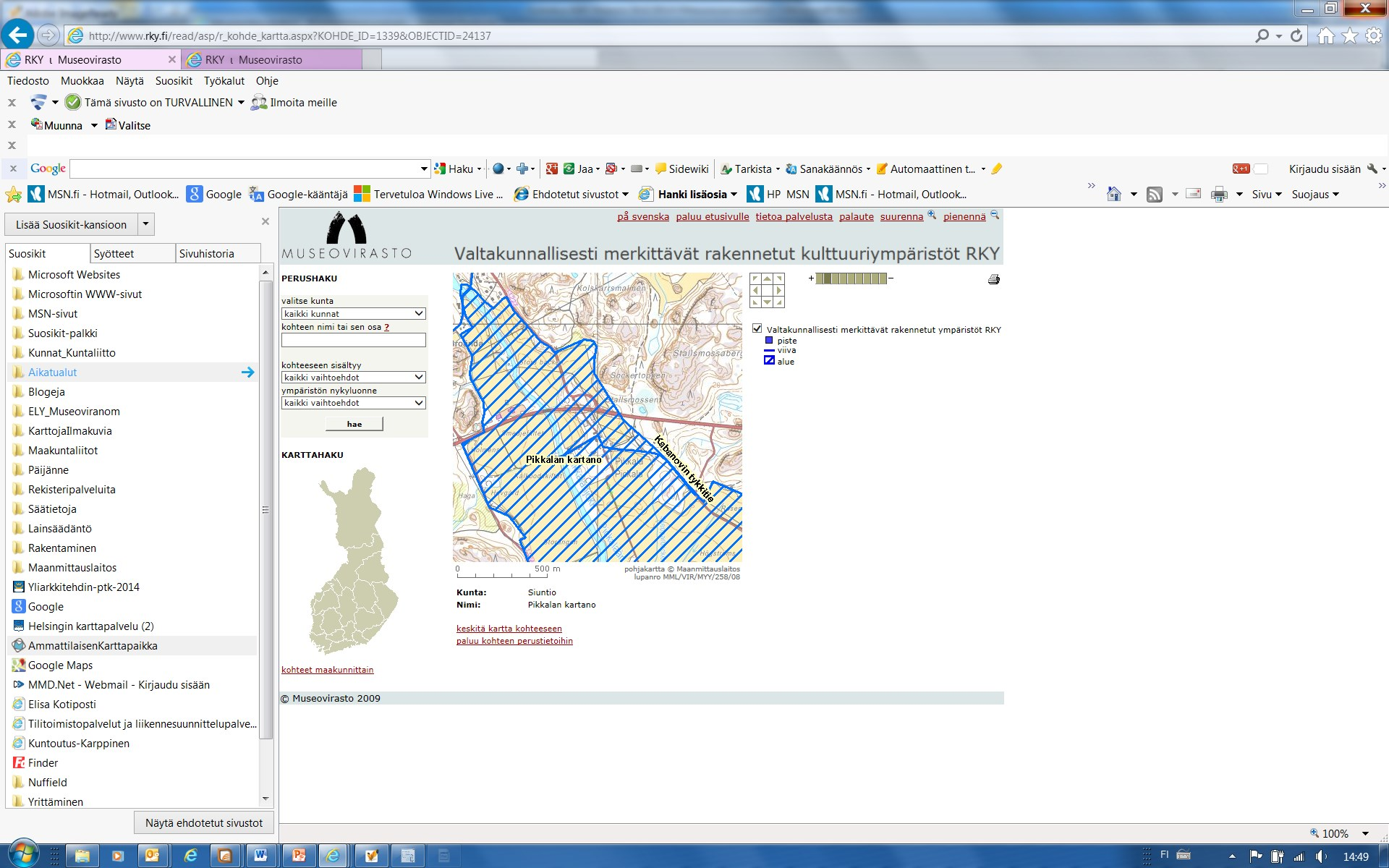Click the 'kohteet maakunnittain' link

(x=328, y=670)
